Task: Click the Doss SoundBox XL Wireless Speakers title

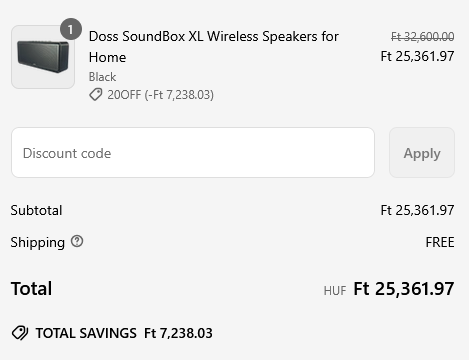Action: [214, 47]
